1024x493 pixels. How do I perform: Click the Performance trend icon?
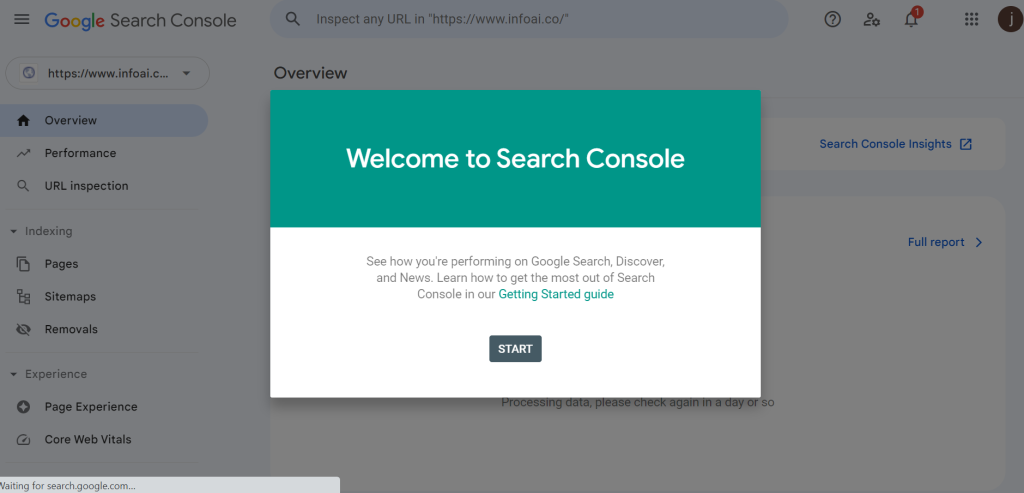click(24, 153)
